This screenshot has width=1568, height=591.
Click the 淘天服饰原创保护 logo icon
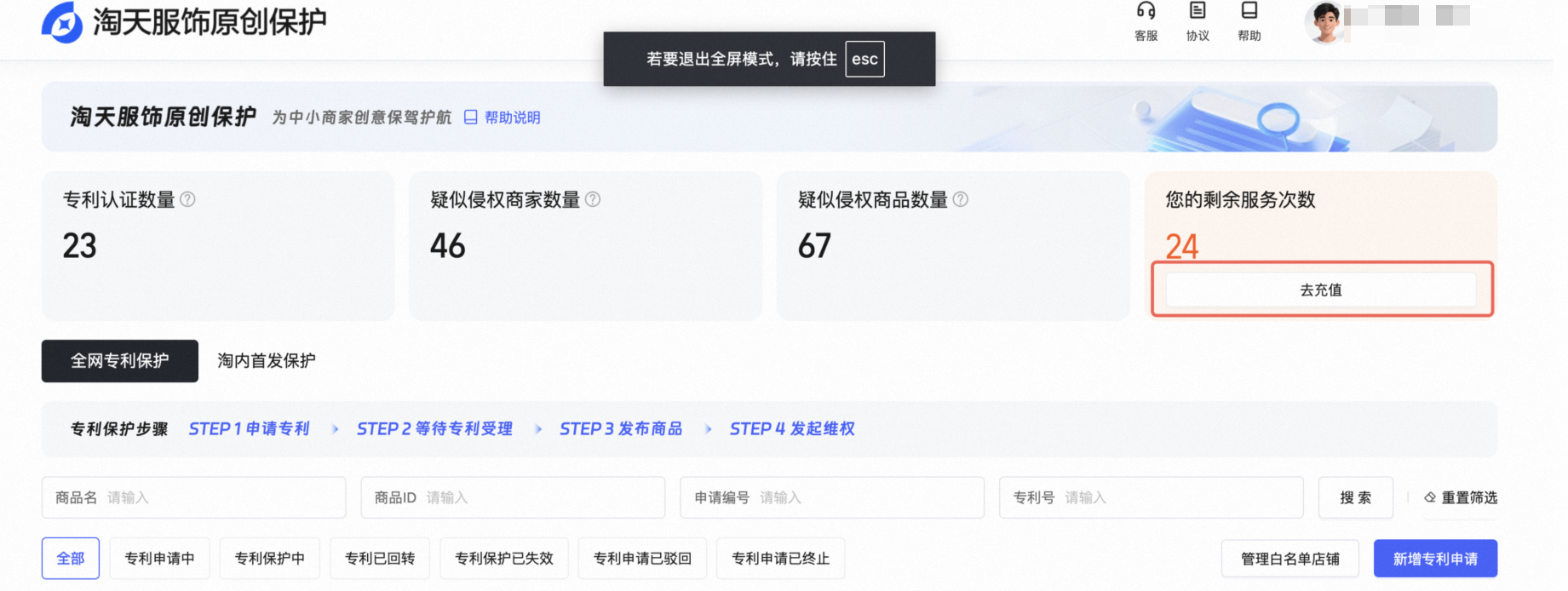click(62, 22)
